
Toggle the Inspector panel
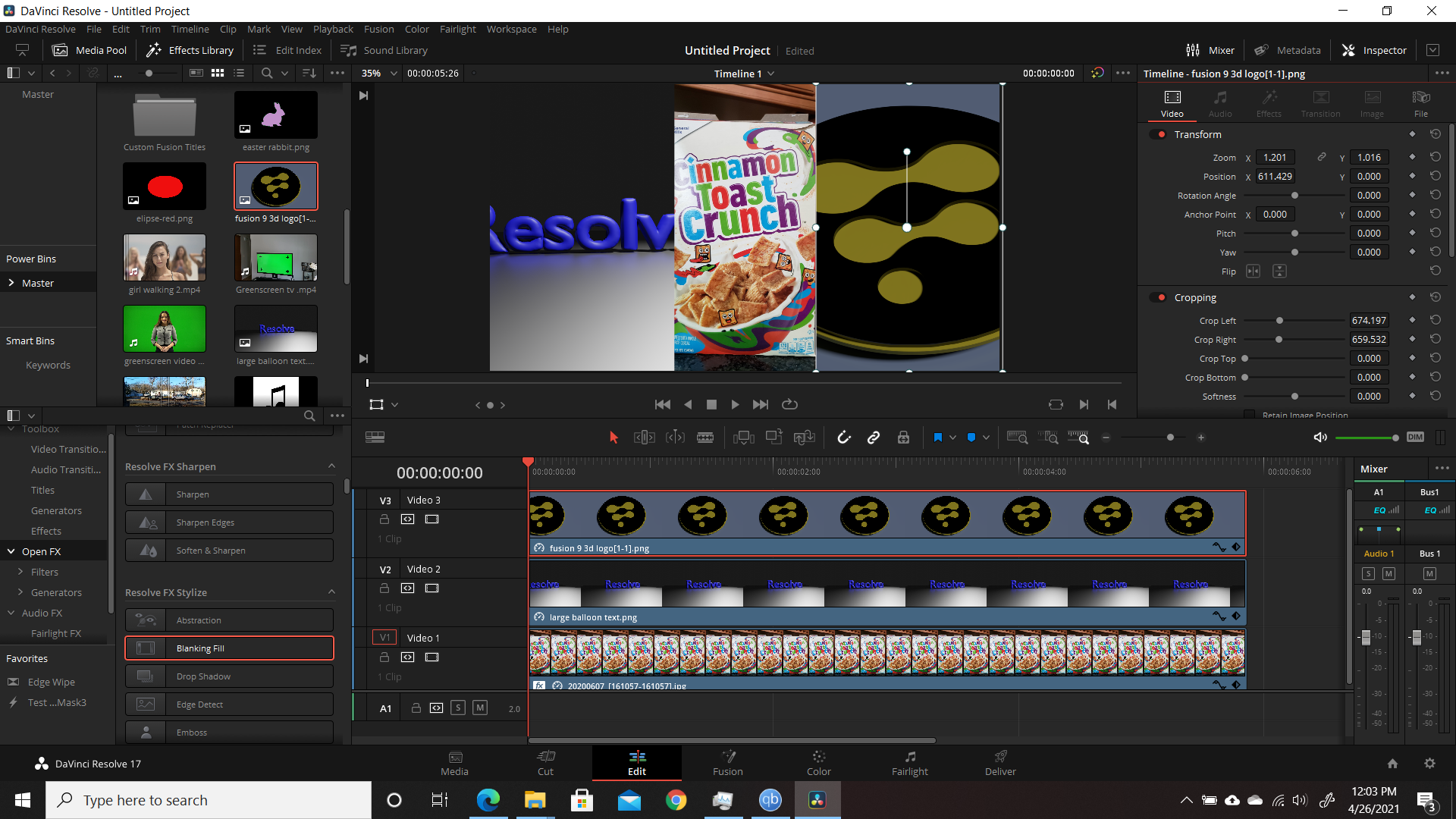pos(1374,50)
